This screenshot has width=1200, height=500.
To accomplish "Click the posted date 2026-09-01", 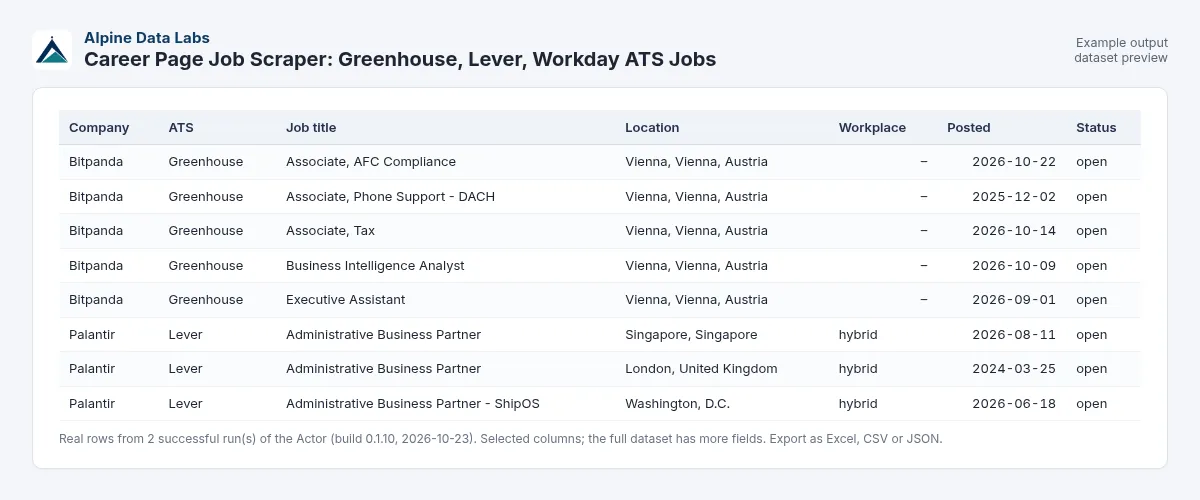I will (1014, 300).
